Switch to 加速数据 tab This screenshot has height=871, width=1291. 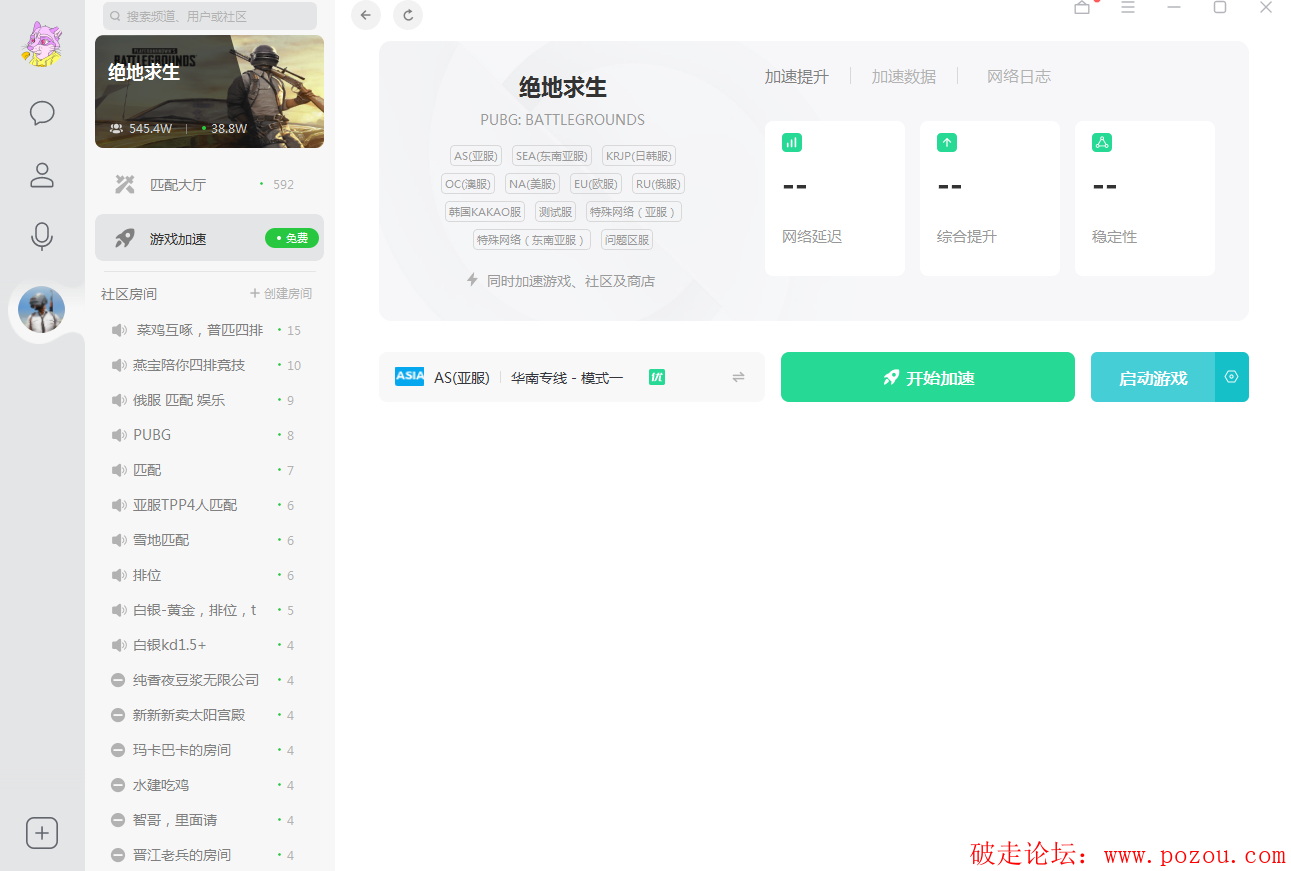tap(904, 77)
